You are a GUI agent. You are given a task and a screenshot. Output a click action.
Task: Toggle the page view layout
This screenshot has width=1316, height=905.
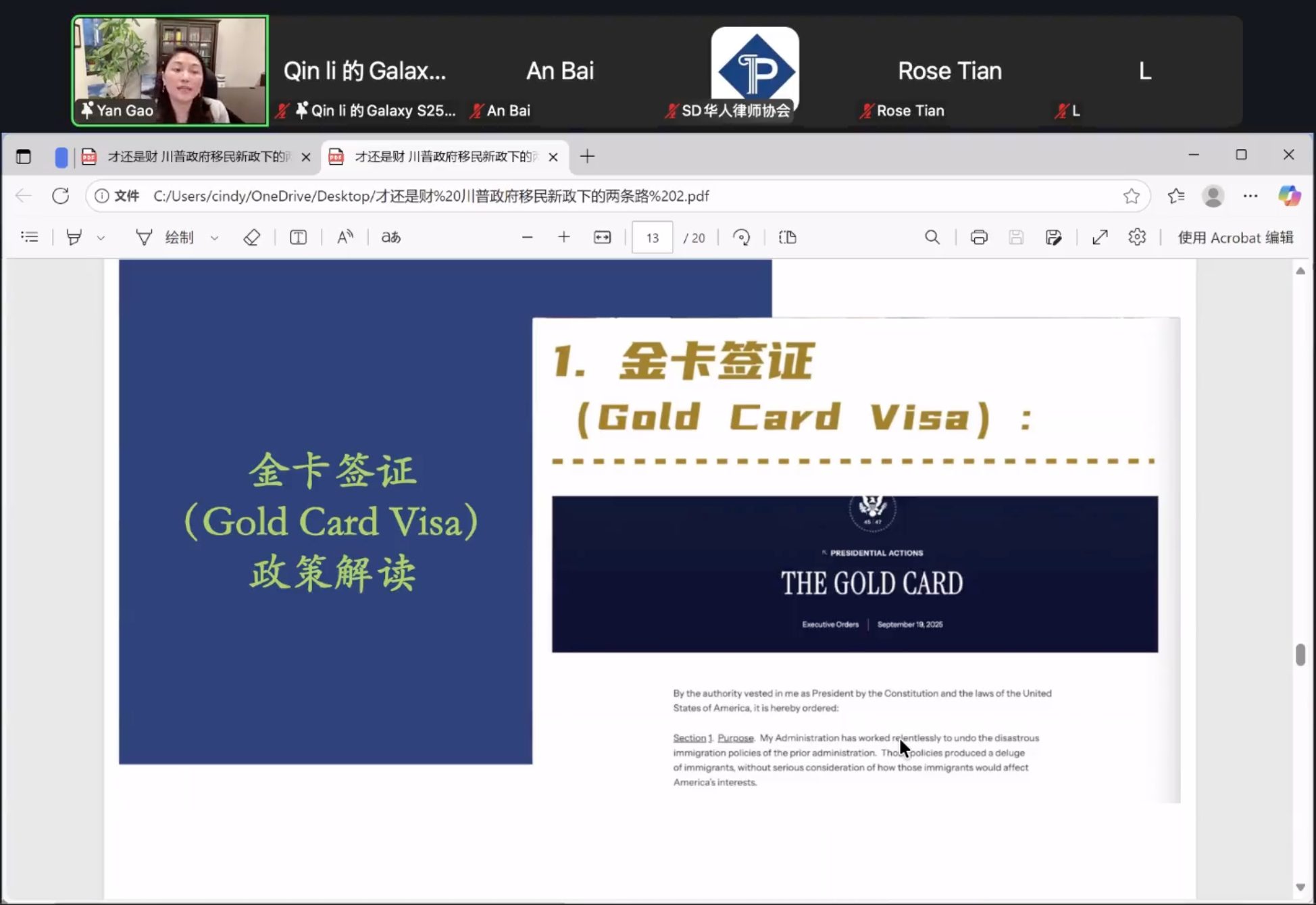[787, 237]
